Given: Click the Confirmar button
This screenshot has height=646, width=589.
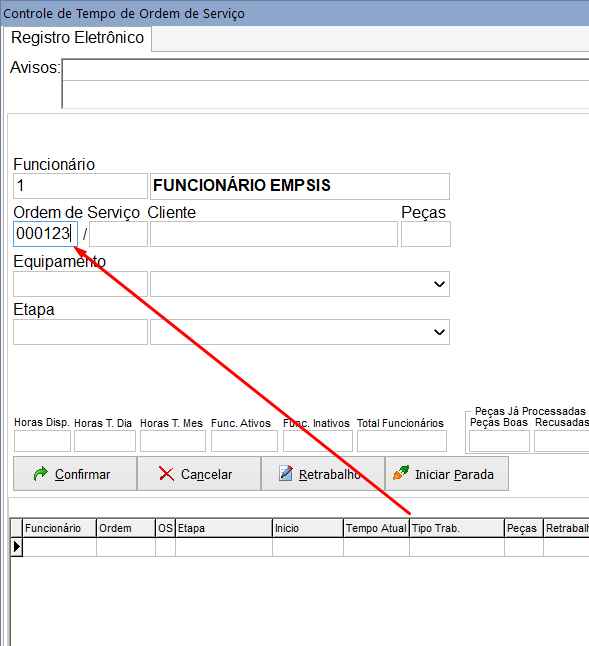Looking at the screenshot, I should pos(75,474).
